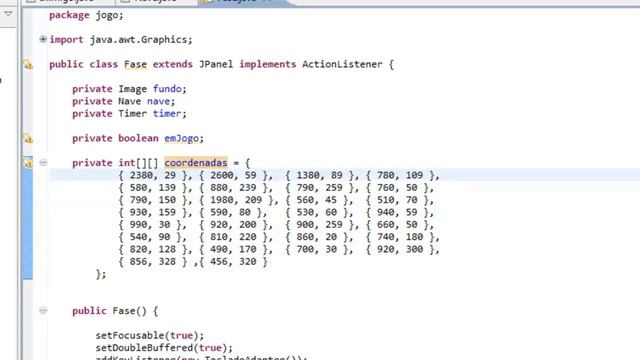Click the field name 'timer'

click(x=167, y=114)
